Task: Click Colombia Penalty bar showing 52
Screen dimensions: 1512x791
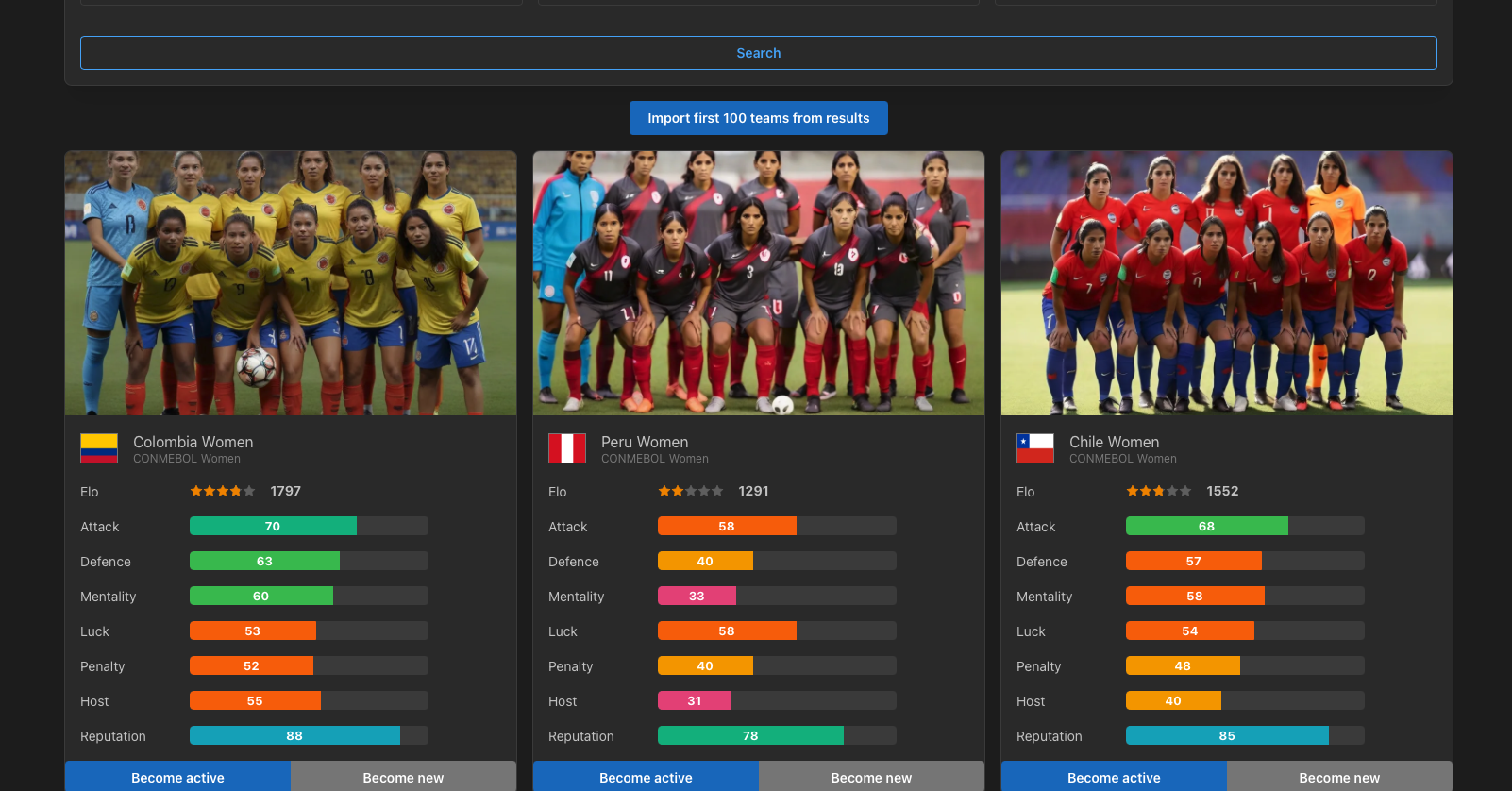Action: tap(309, 665)
